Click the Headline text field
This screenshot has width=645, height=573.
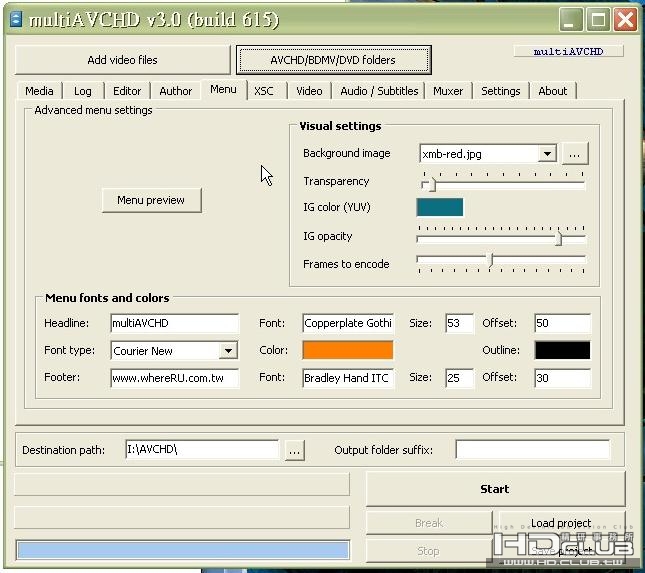(x=174, y=323)
